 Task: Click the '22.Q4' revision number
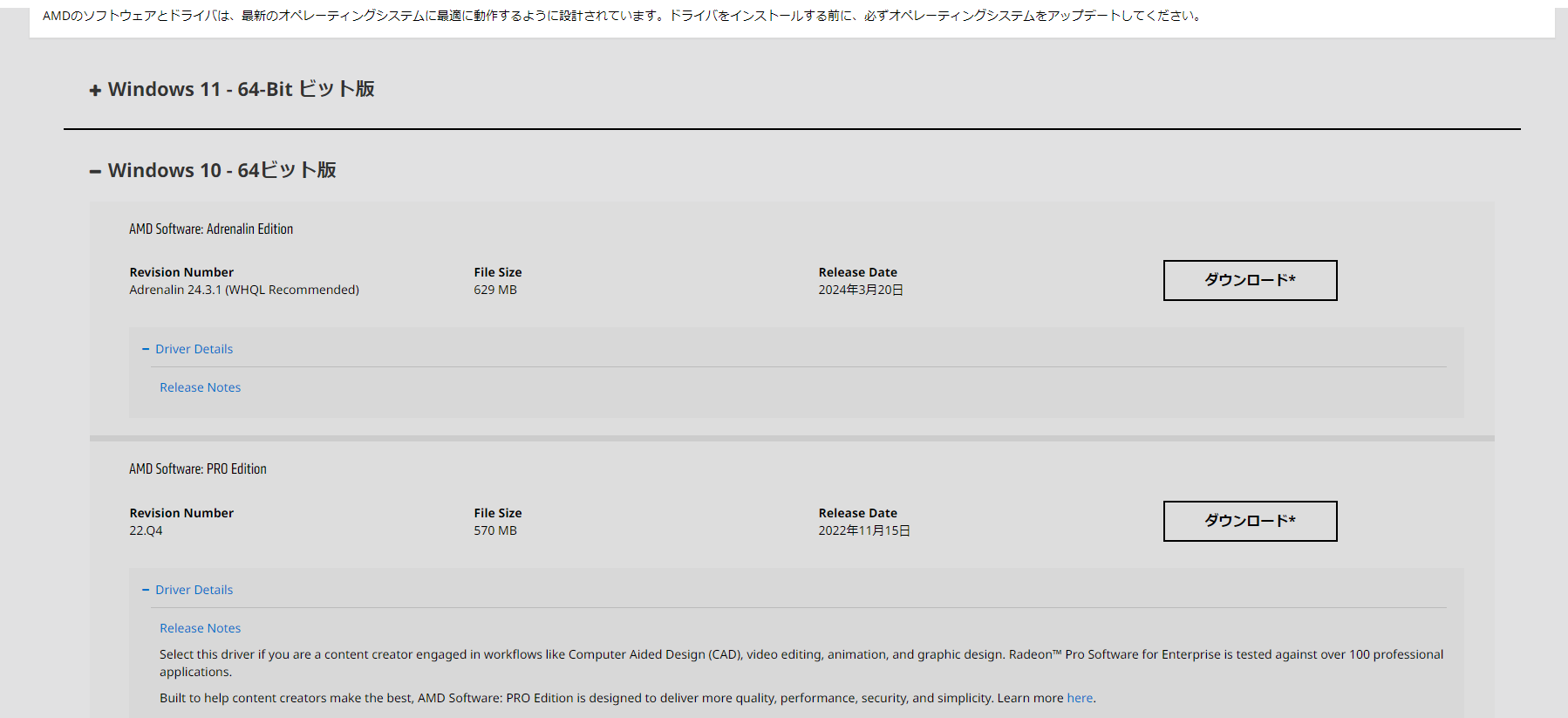(x=146, y=530)
